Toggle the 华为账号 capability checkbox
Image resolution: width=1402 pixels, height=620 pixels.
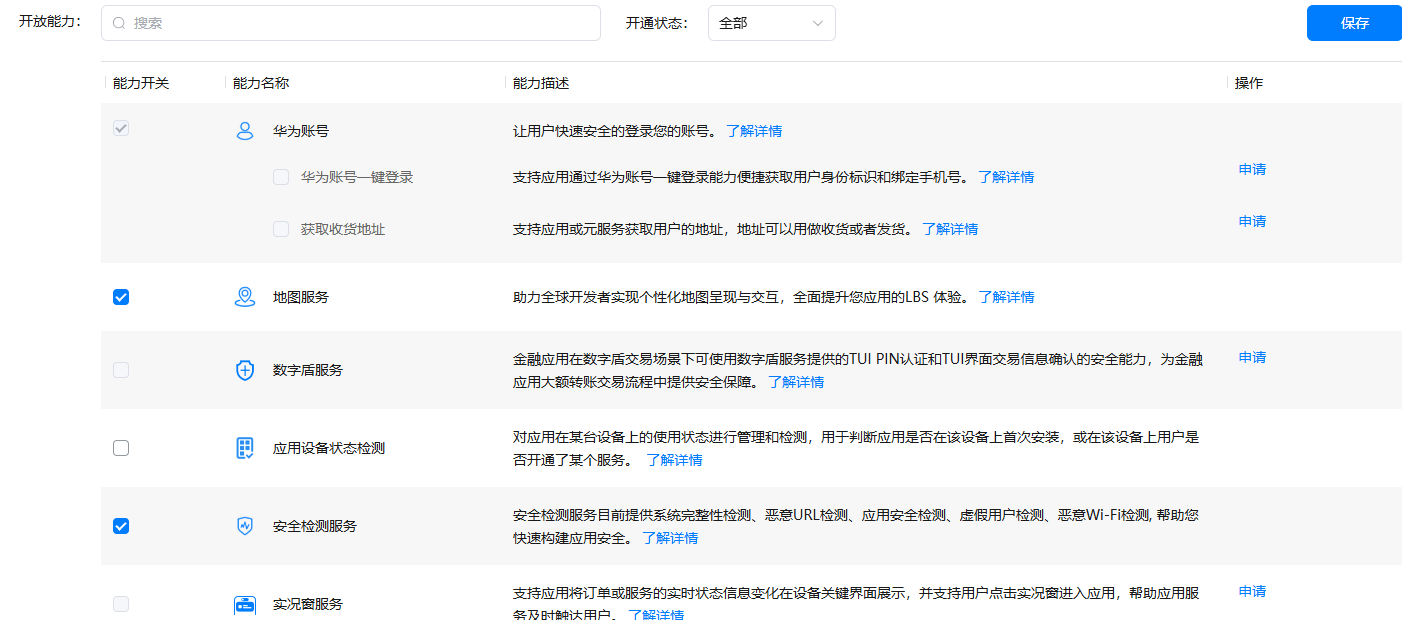(x=121, y=129)
